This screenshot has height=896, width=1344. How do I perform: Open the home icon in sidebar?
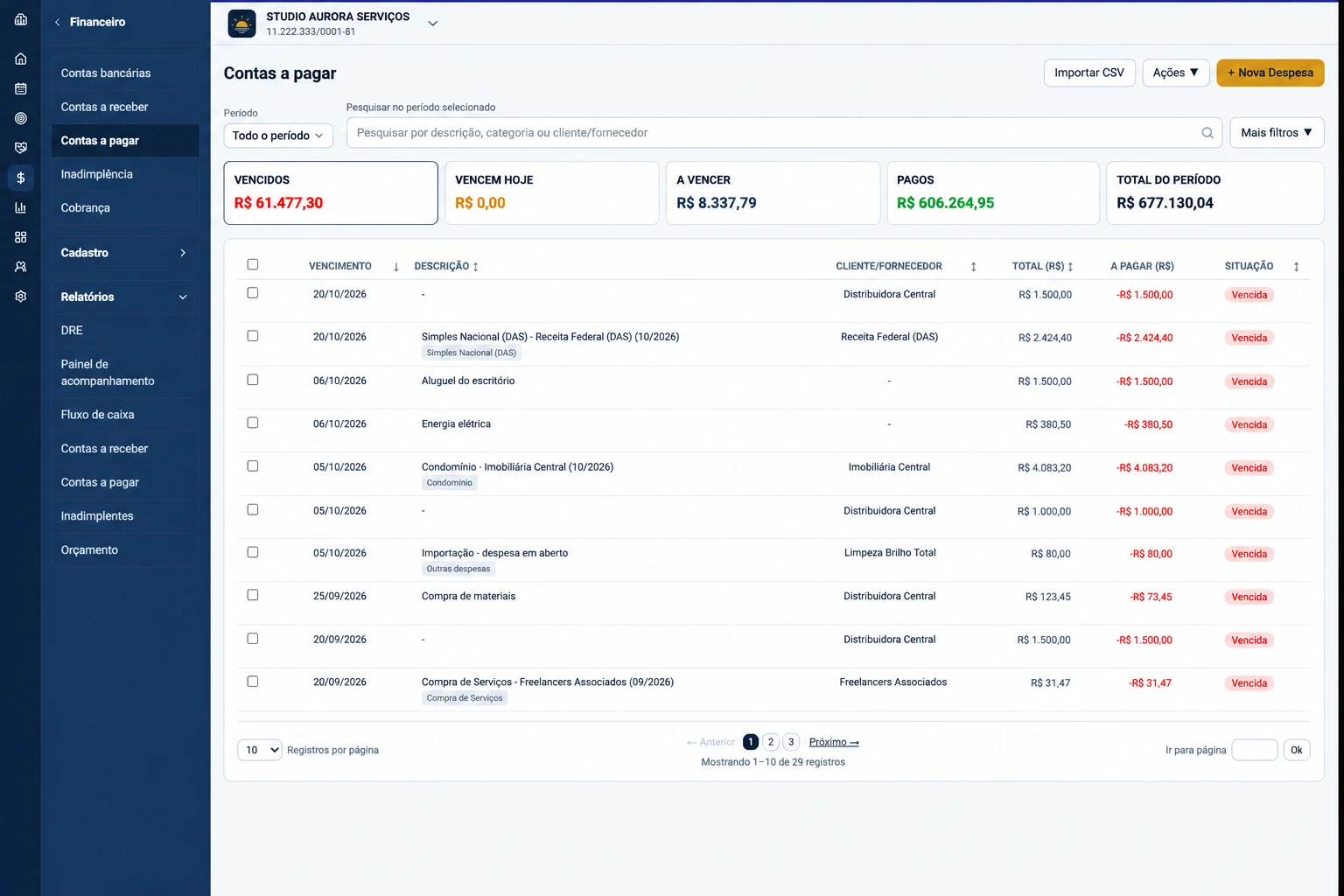tap(20, 59)
